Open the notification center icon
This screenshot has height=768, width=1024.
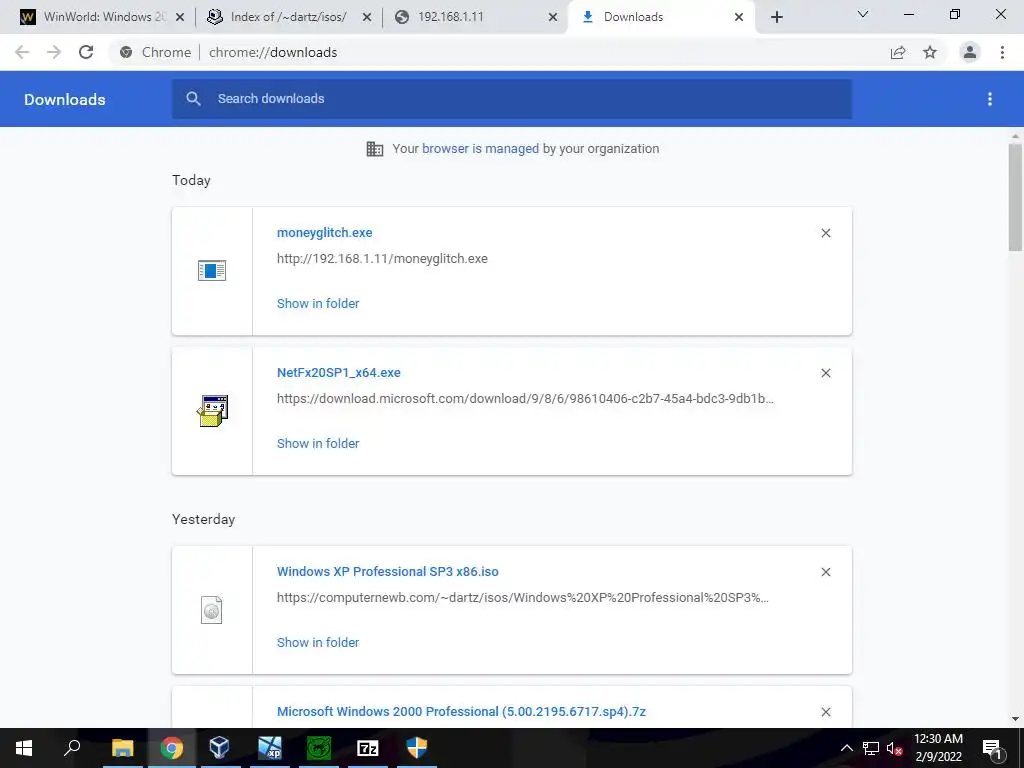[x=993, y=748]
